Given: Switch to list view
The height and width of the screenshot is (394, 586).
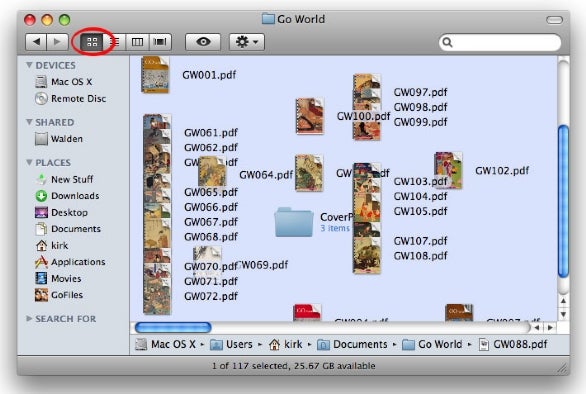Looking at the screenshot, I should click(115, 41).
